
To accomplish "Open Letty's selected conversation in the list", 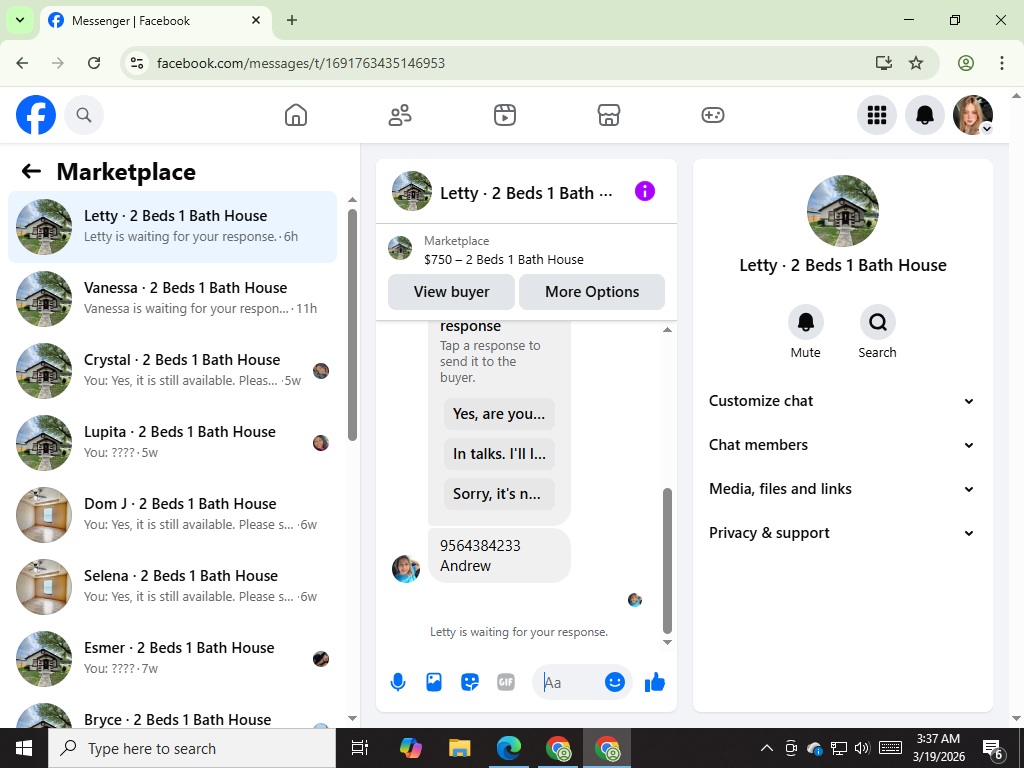I will (x=172, y=227).
